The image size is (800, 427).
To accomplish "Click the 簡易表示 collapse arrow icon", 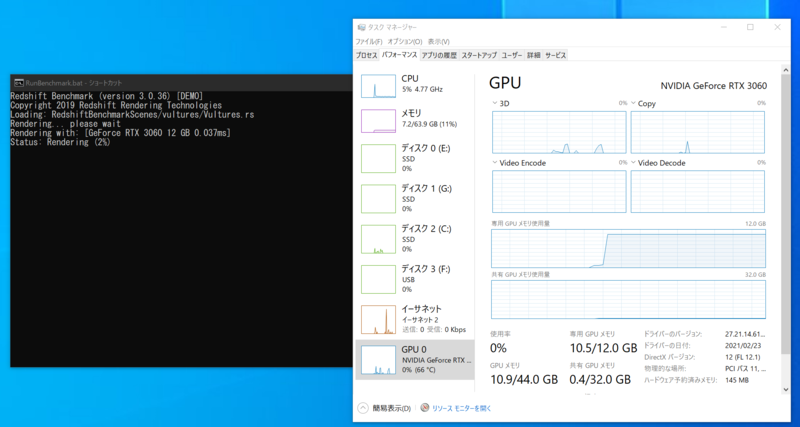I will 363,408.
